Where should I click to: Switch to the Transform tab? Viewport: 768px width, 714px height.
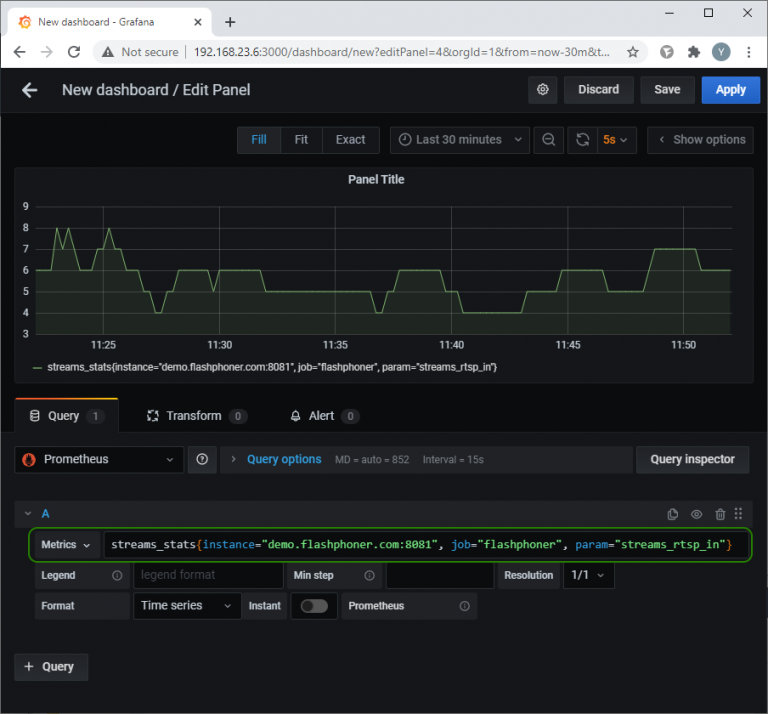point(194,416)
